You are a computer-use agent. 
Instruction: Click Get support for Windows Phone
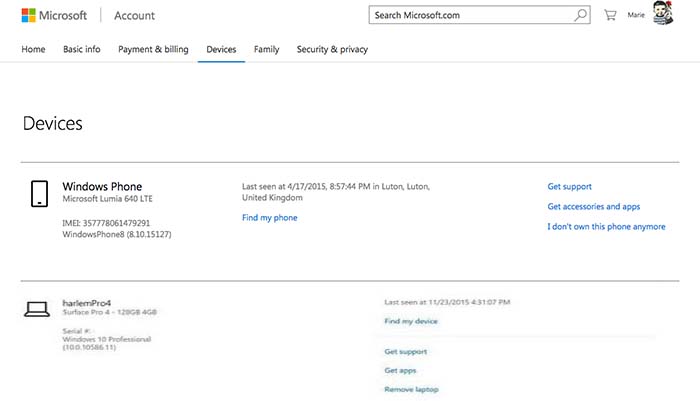click(570, 186)
